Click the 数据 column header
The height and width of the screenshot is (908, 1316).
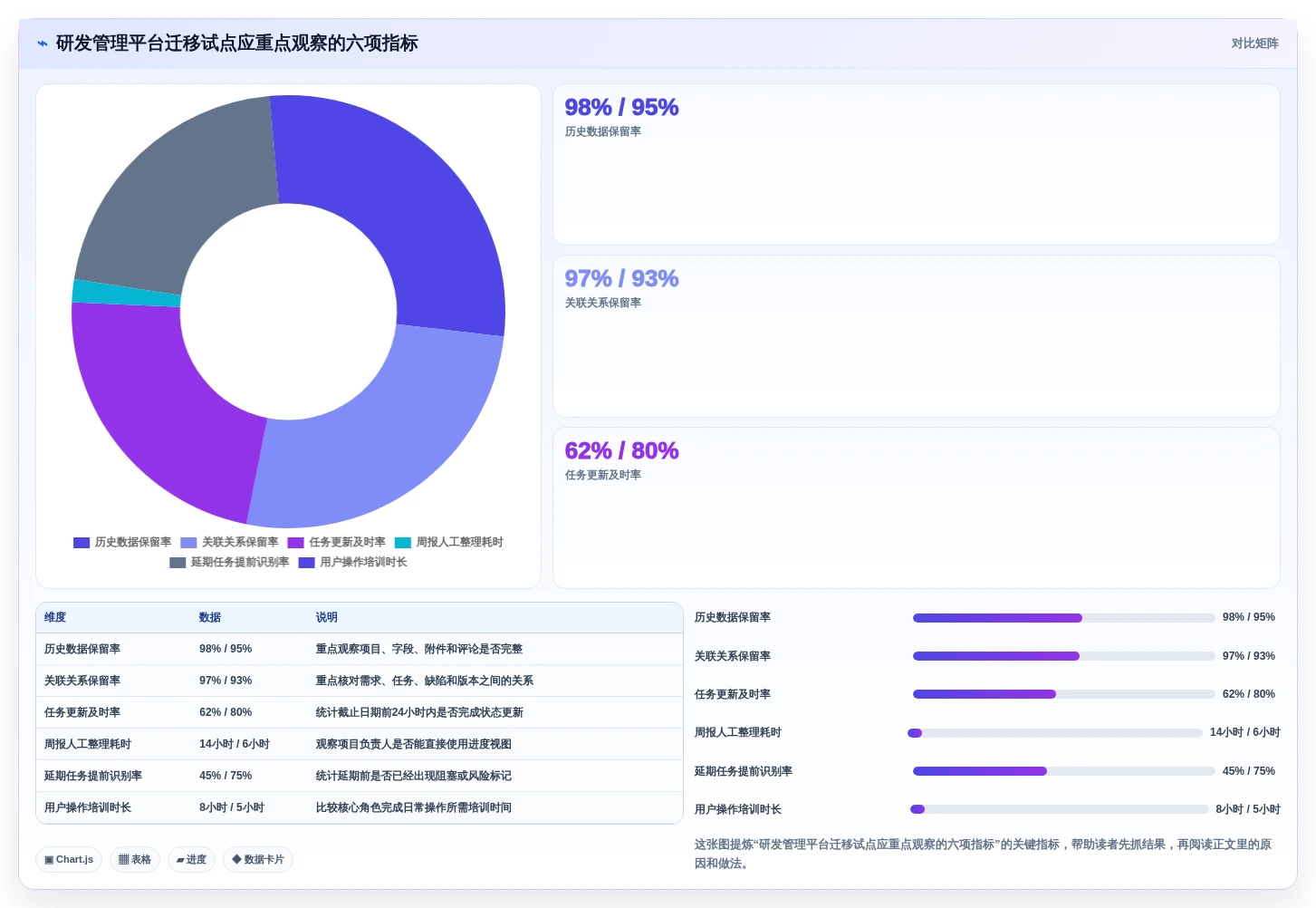210,617
